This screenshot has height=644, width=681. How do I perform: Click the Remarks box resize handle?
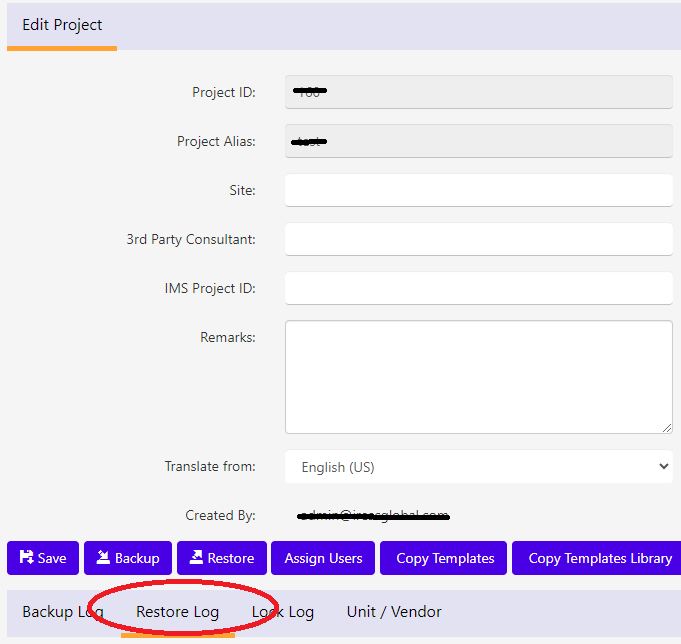click(666, 427)
